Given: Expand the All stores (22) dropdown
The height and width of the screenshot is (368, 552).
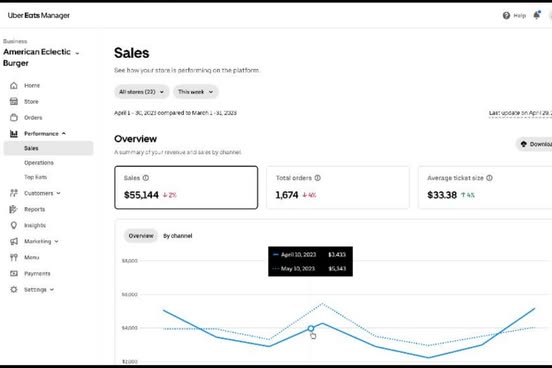Looking at the screenshot, I should coord(142,92).
